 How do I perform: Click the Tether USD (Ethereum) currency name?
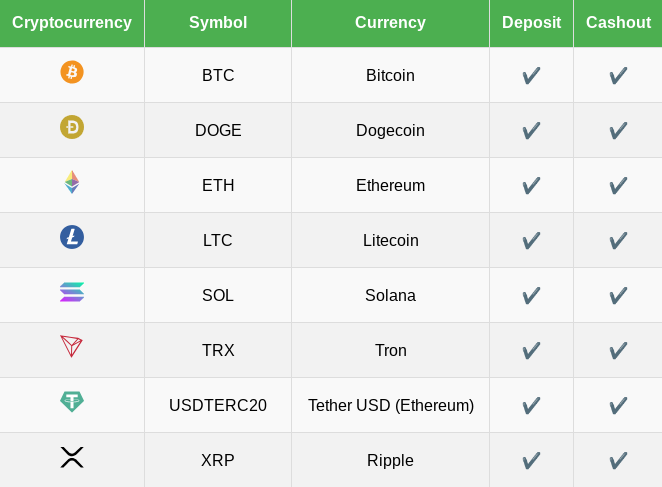391,405
